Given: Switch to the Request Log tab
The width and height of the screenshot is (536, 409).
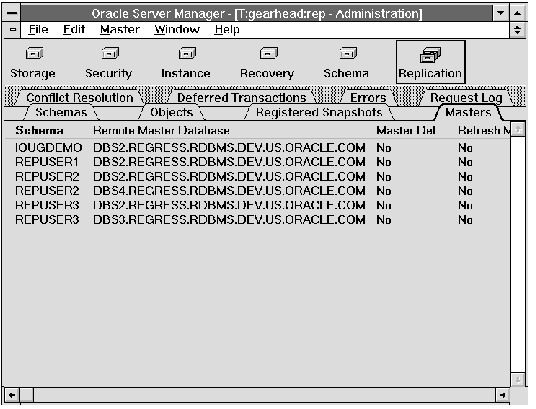Looking at the screenshot, I should (466, 98).
